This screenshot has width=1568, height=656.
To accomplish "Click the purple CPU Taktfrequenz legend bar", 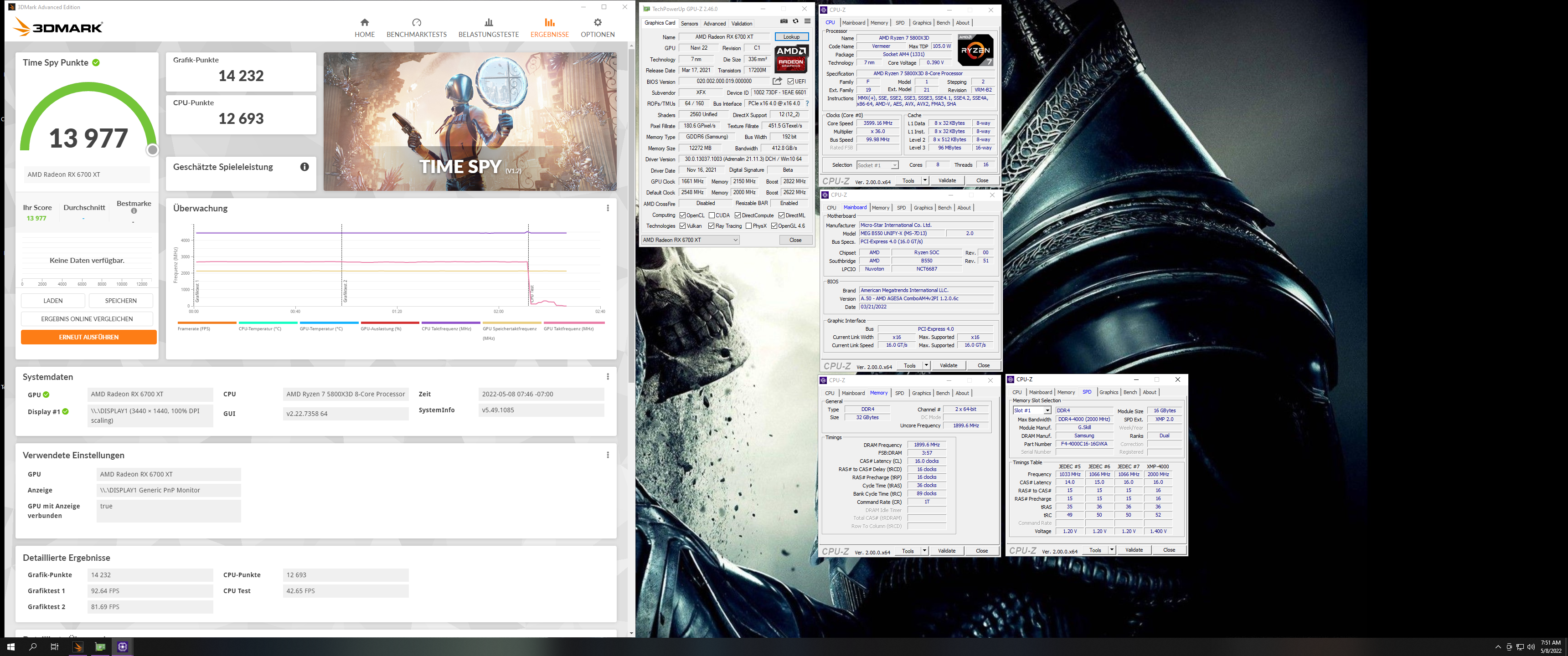I will (450, 323).
